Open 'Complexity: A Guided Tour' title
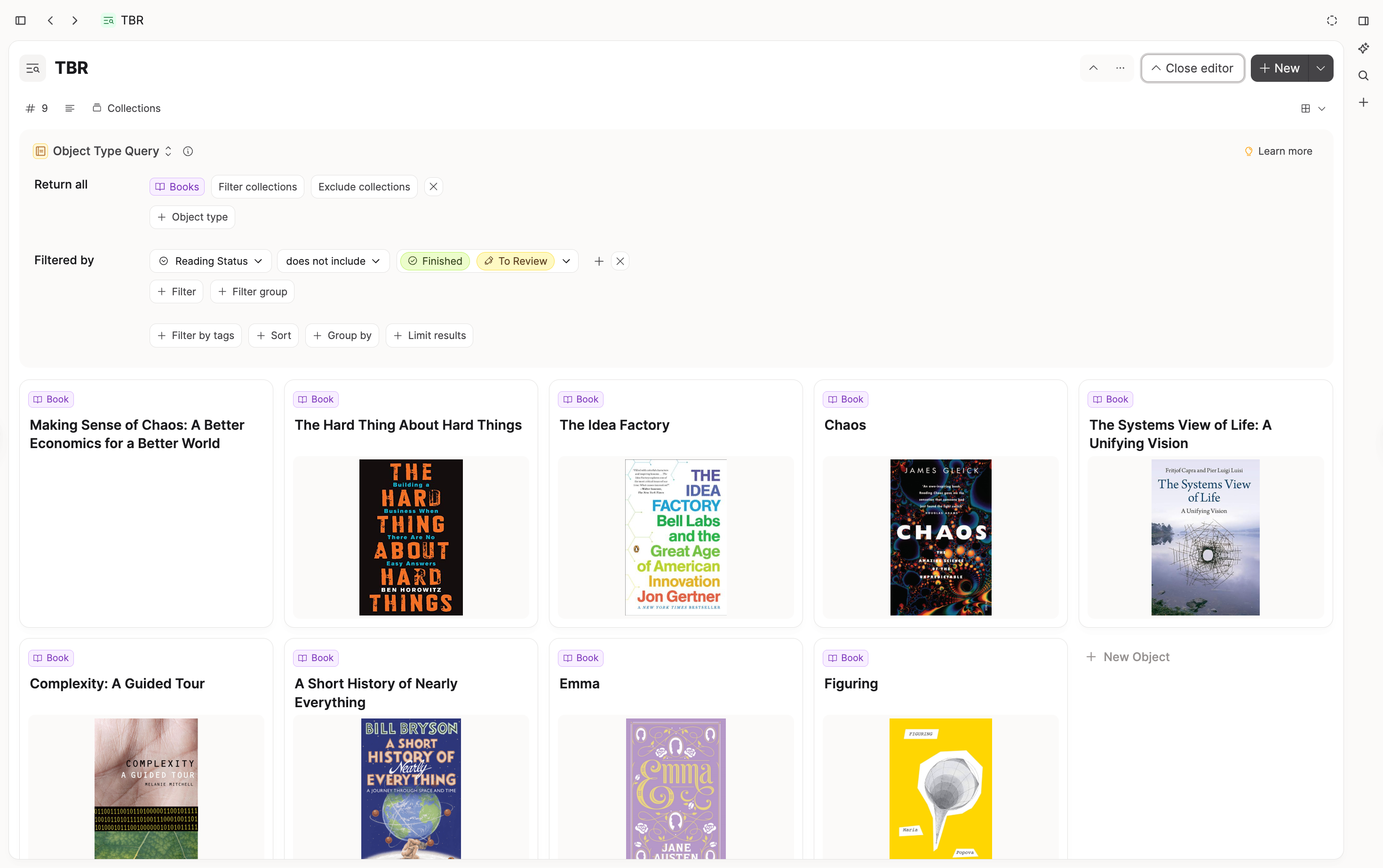 pos(117,684)
